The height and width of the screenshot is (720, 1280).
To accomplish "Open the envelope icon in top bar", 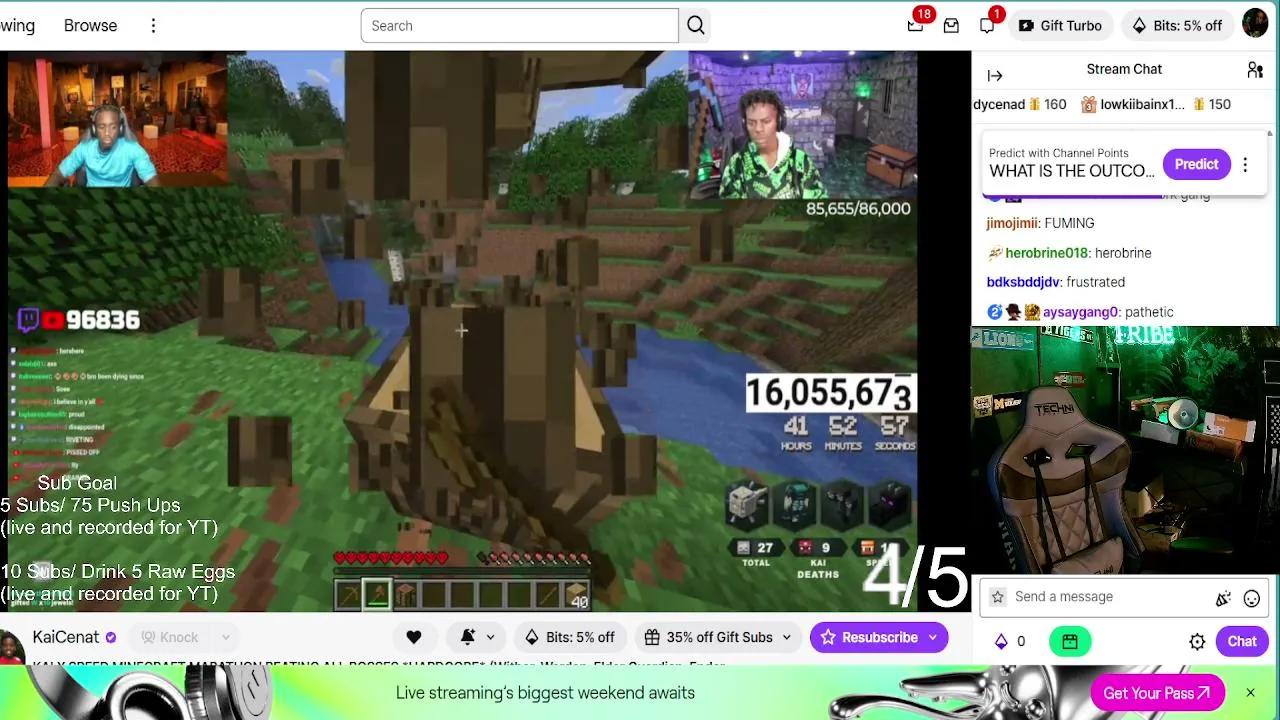I will pyautogui.click(x=951, y=26).
